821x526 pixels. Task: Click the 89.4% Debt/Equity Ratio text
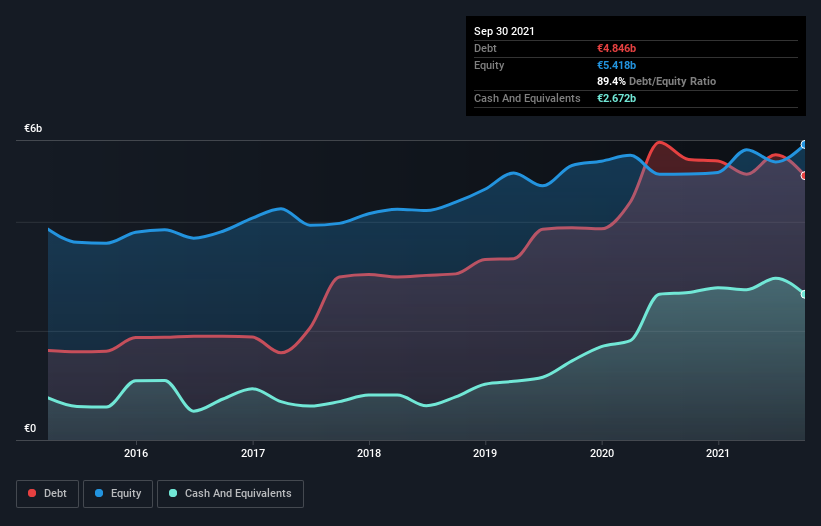pos(657,82)
